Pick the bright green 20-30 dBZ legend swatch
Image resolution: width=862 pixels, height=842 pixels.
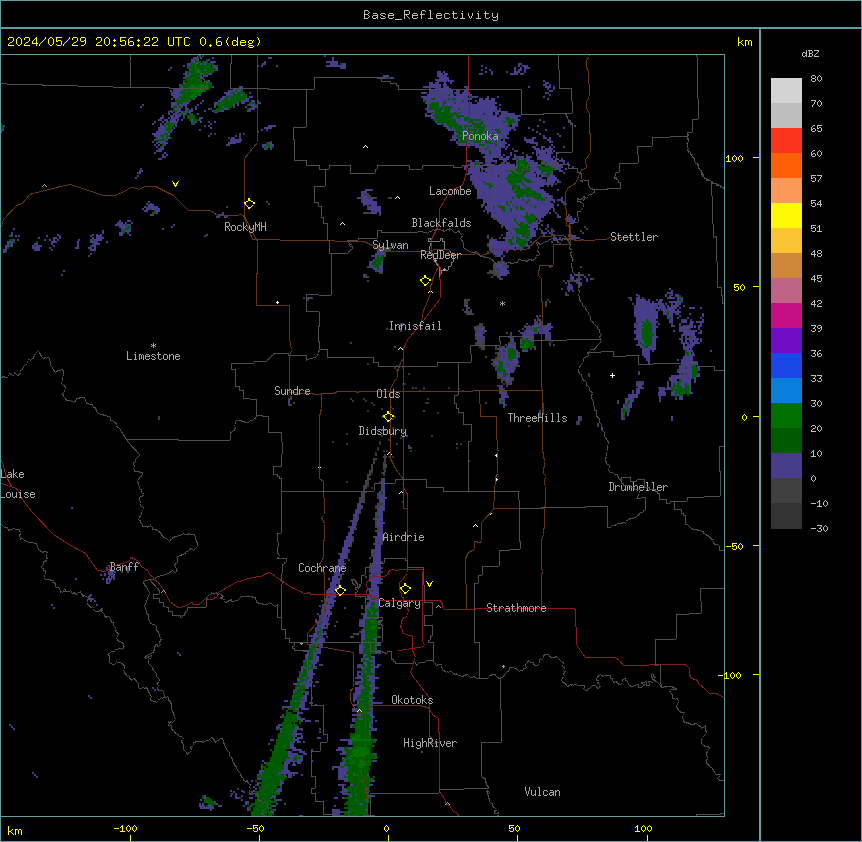(x=786, y=416)
